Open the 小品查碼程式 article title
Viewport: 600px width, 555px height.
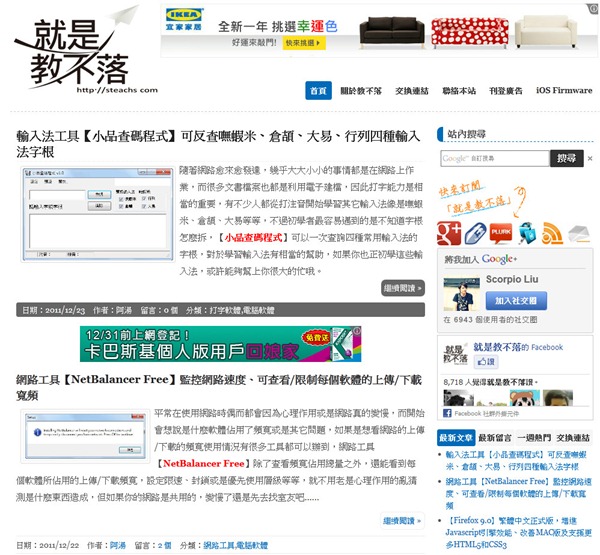[218, 144]
